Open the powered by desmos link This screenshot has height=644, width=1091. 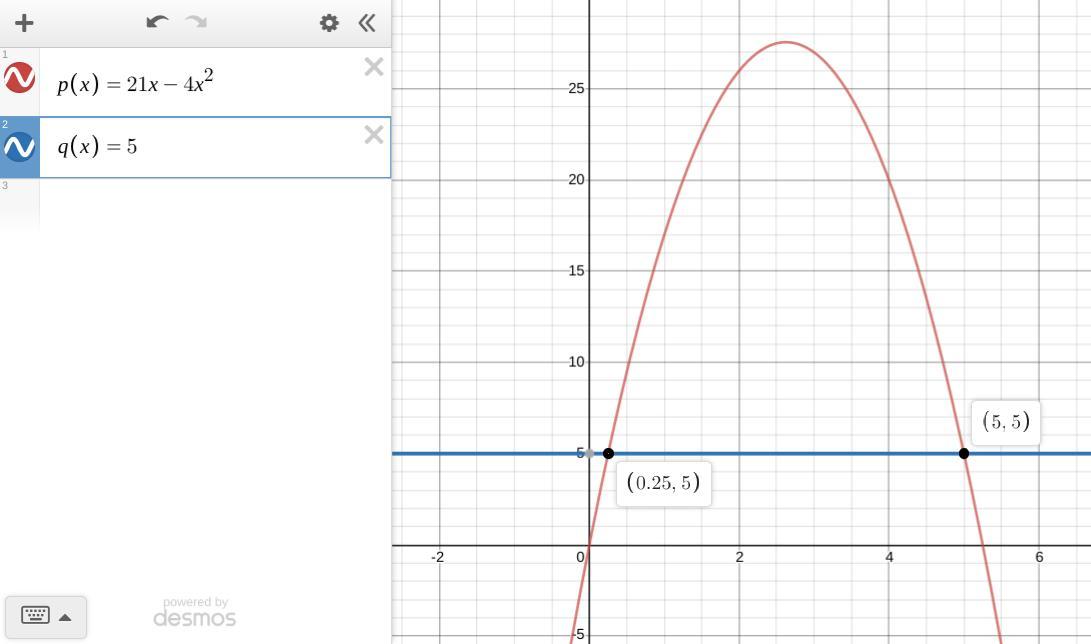pyautogui.click(x=195, y=612)
